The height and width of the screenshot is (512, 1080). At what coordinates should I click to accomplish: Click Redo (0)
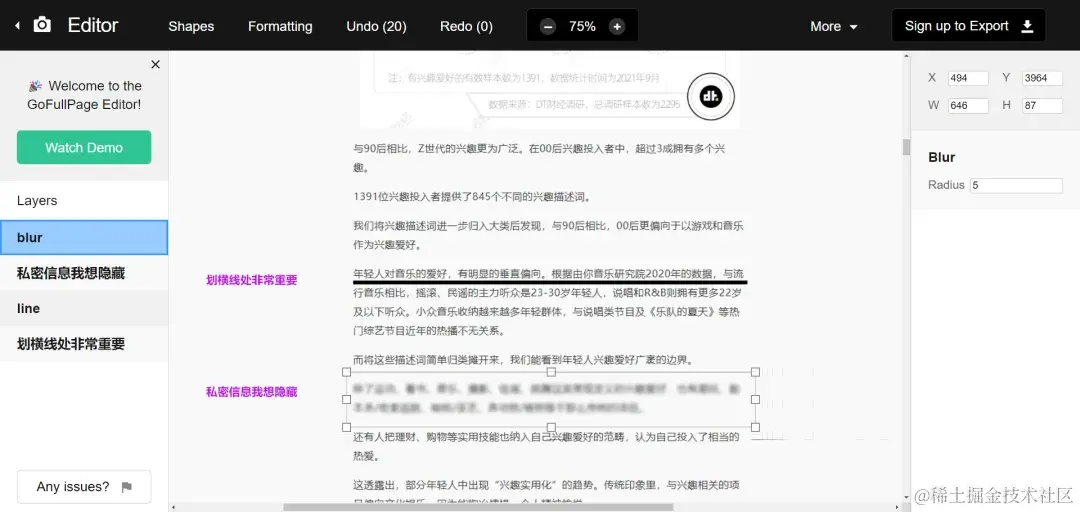pyautogui.click(x=466, y=27)
